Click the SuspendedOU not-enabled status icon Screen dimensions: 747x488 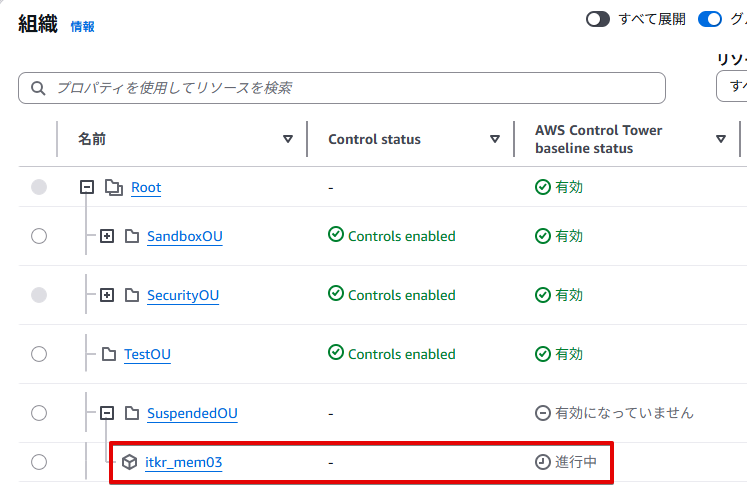[543, 413]
